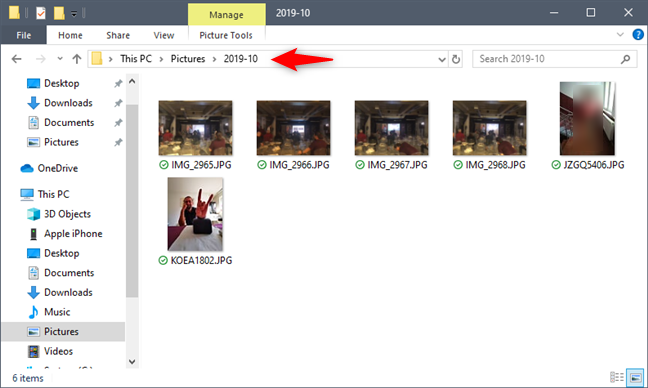Click the Back navigation arrow

point(17,59)
